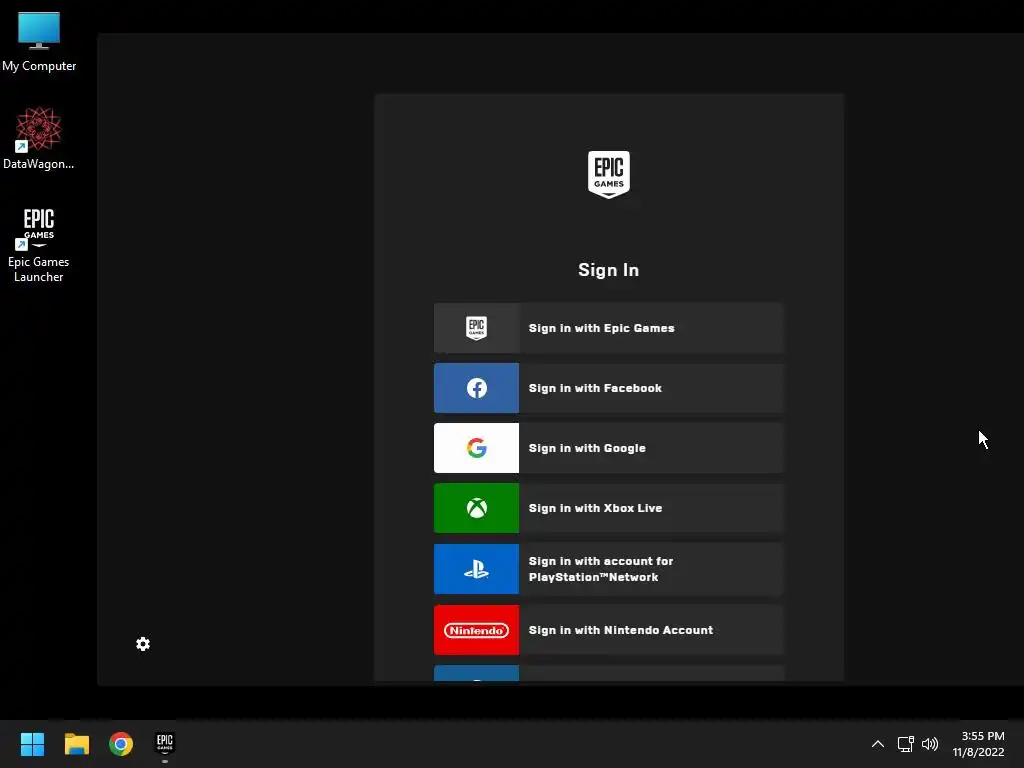This screenshot has height=768, width=1024.
Task: Launch Google Chrome from the taskbar
Action: pyautogui.click(x=121, y=744)
